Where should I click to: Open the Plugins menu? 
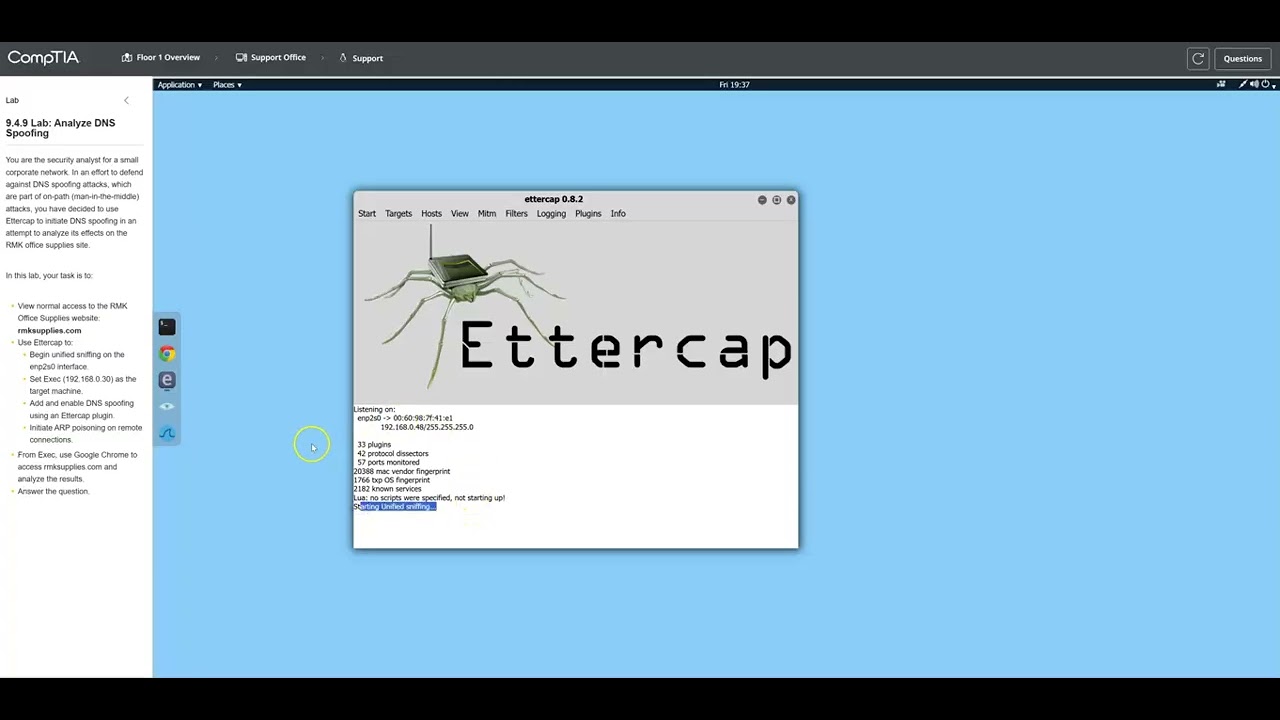tap(588, 214)
